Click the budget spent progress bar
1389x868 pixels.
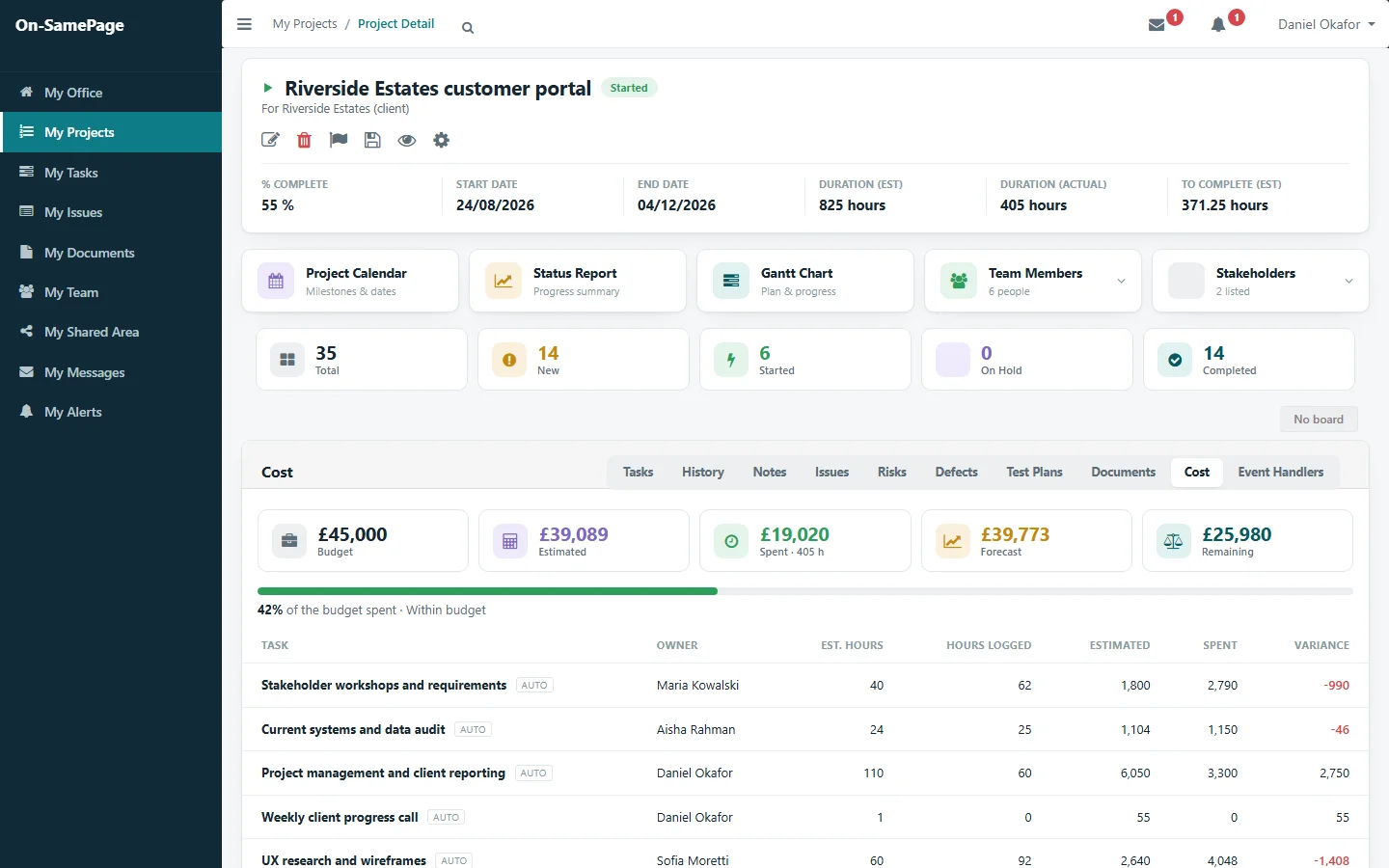coord(805,591)
